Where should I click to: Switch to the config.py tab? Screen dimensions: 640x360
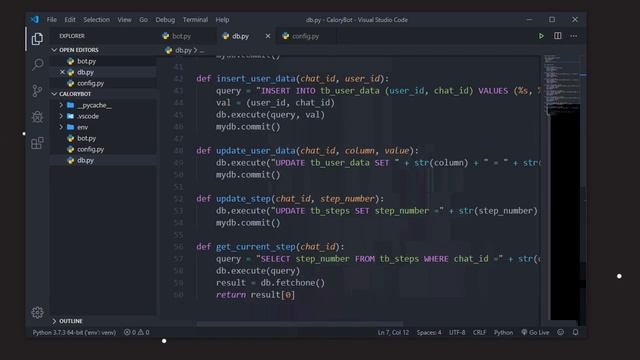305,36
